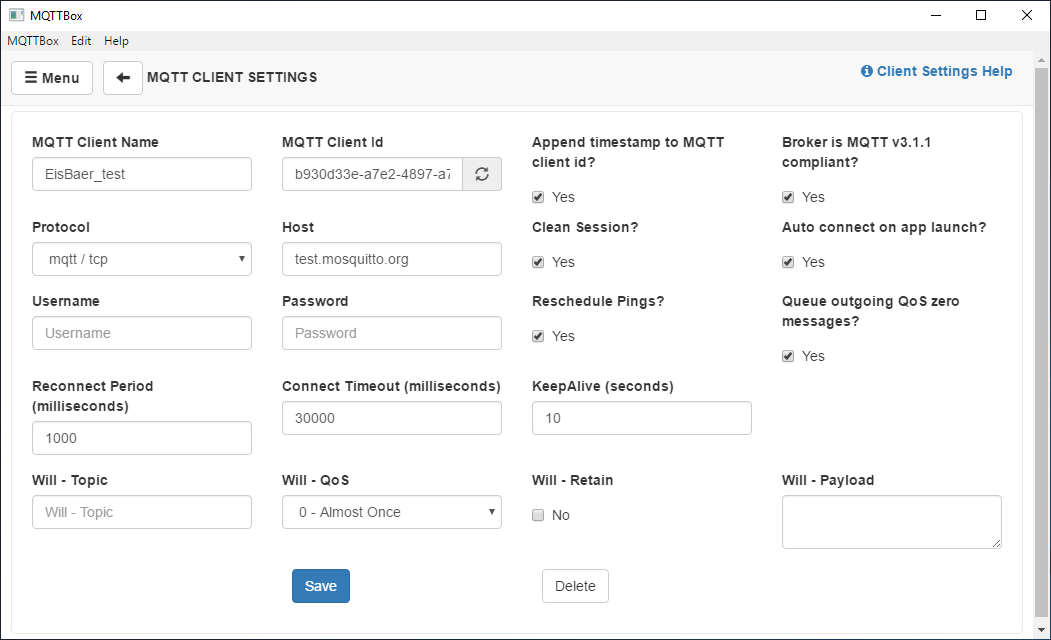
Task: Click the vertical scrollbar thumb
Action: click(x=1041, y=342)
